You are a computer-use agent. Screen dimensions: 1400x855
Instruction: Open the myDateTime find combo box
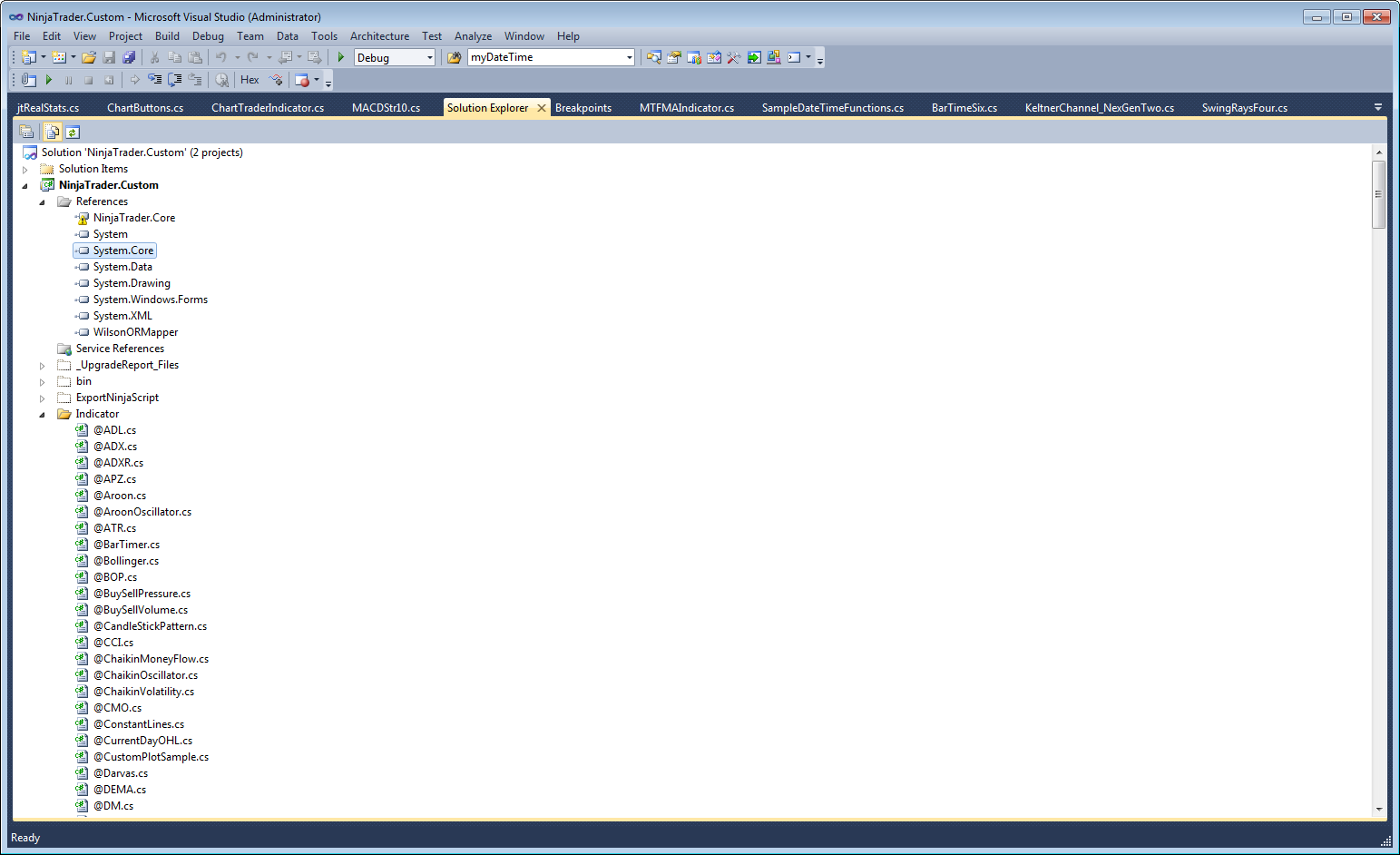pos(551,57)
